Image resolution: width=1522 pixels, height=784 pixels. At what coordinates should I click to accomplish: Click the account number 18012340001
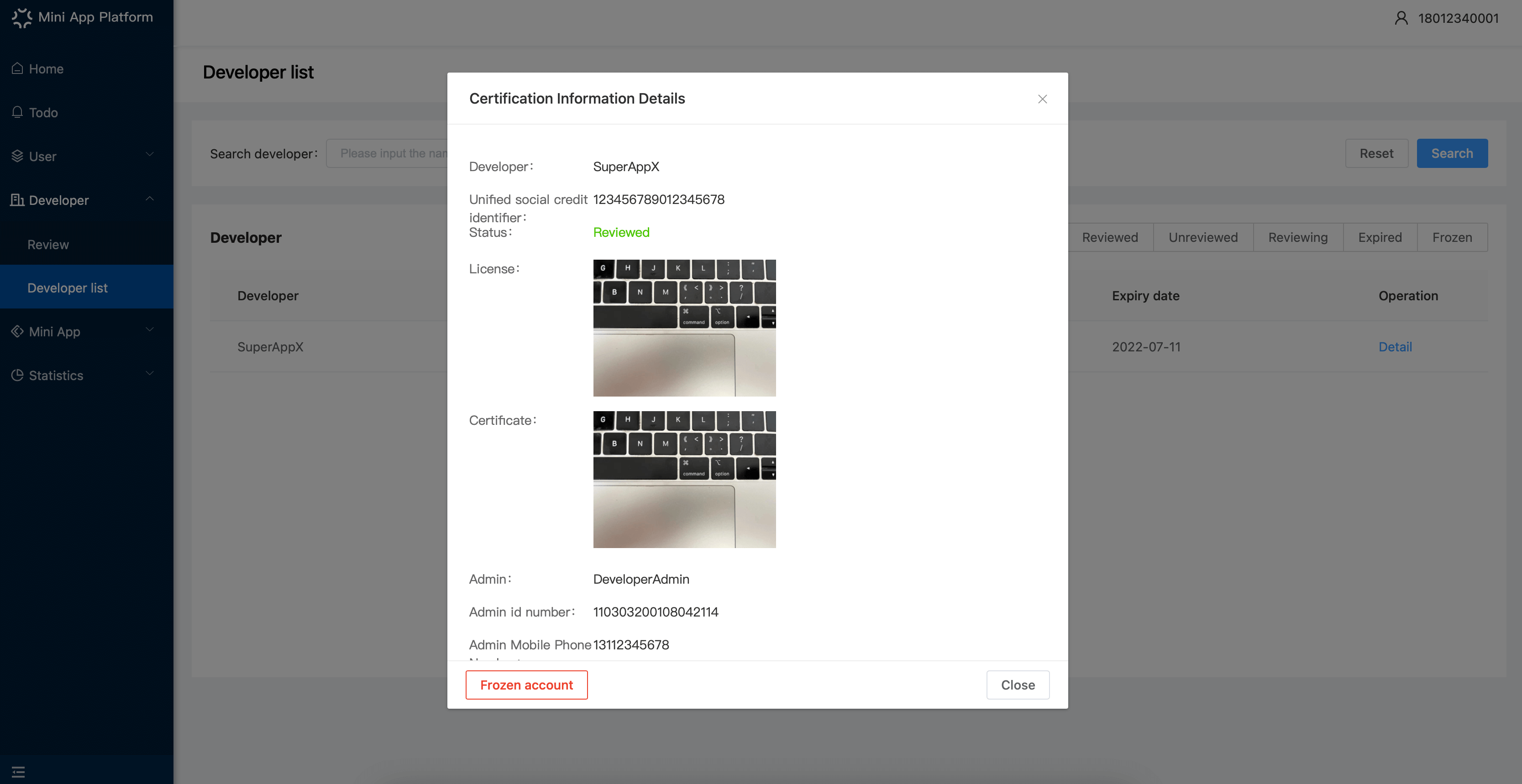point(1458,18)
